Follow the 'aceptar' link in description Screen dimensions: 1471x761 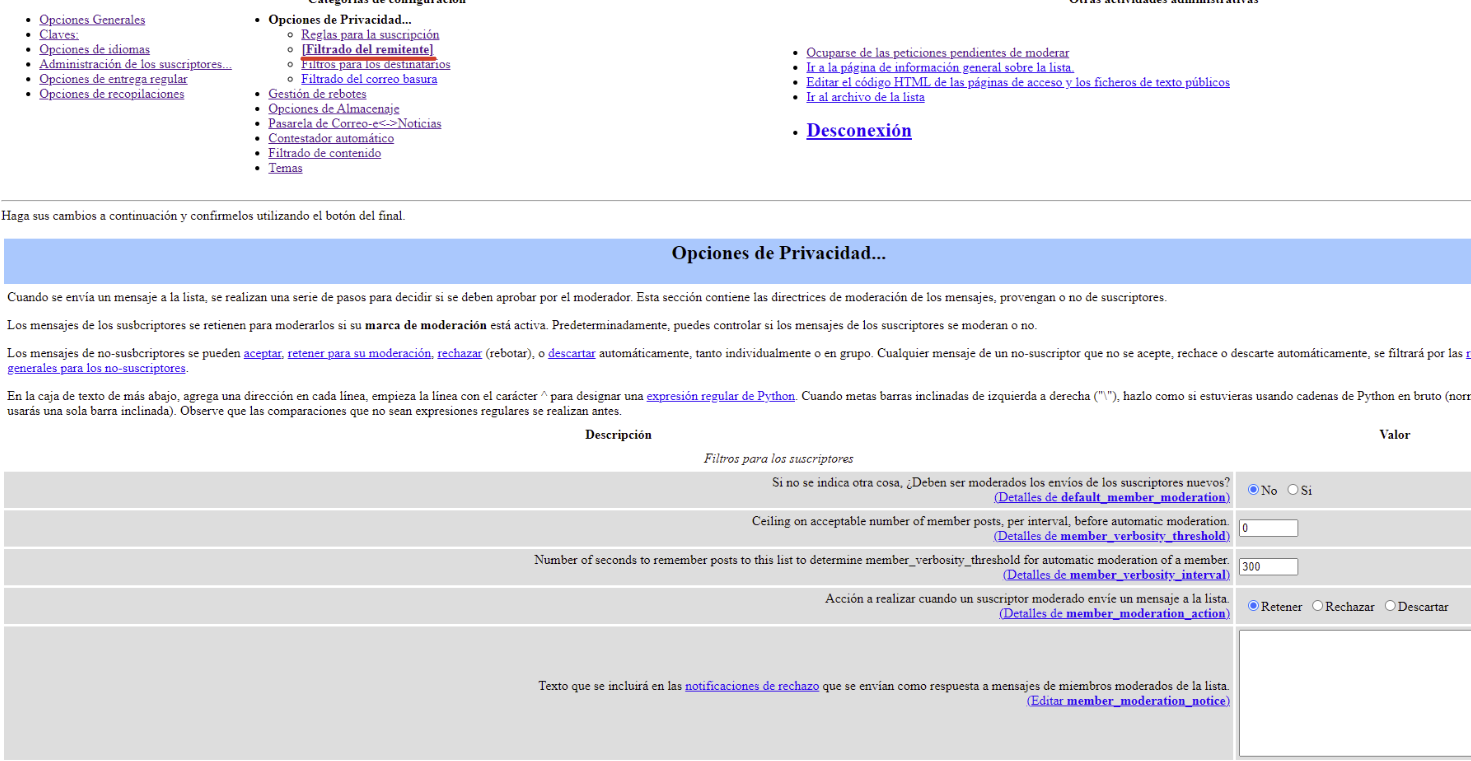[262, 354]
